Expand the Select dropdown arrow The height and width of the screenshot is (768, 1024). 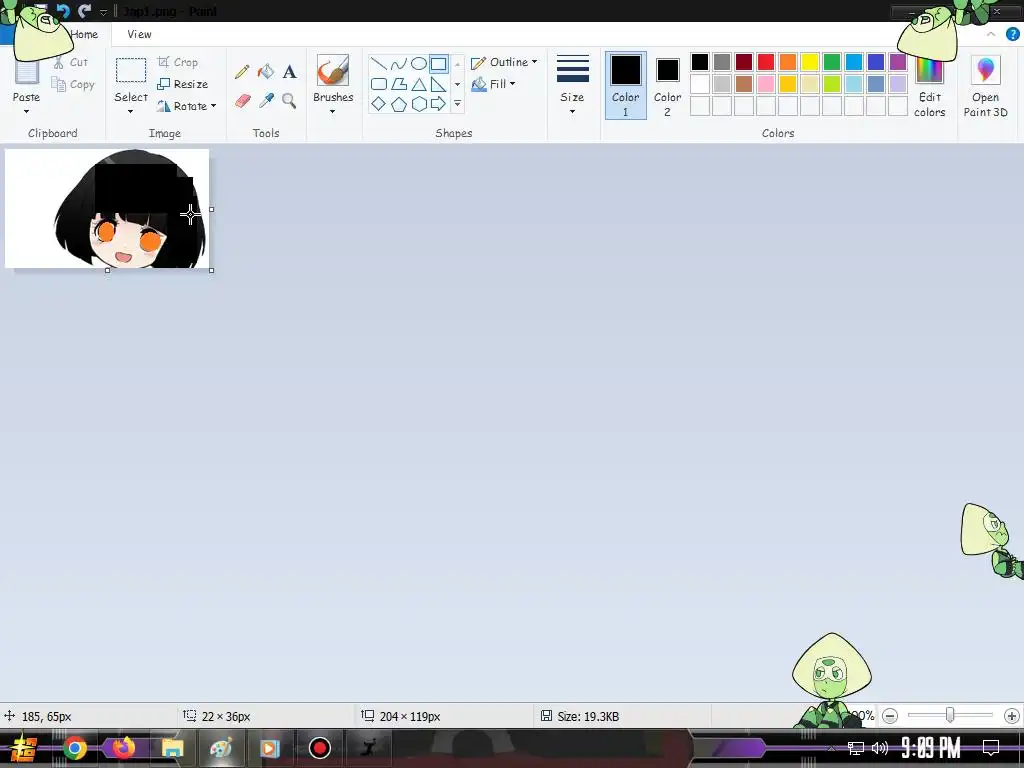click(x=131, y=112)
